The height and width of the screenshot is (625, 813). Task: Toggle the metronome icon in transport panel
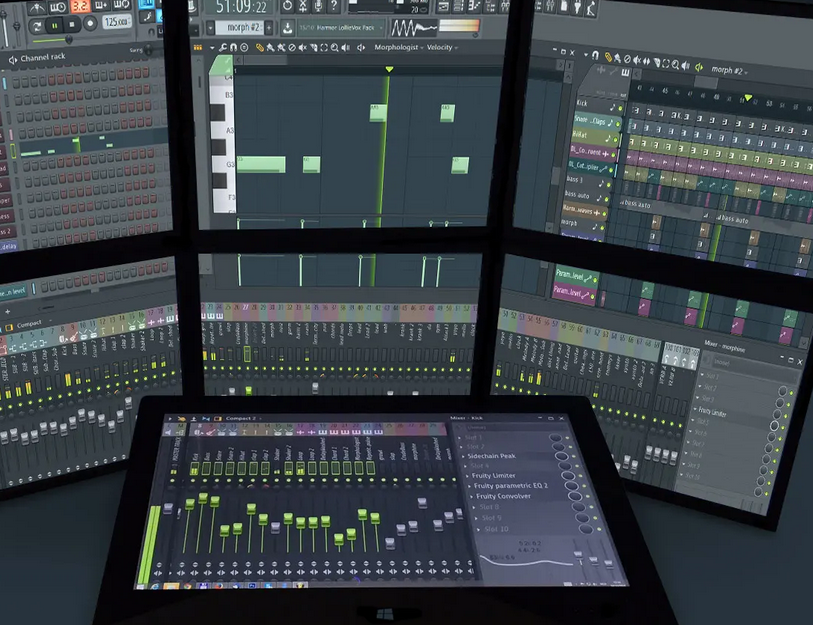tap(37, 7)
